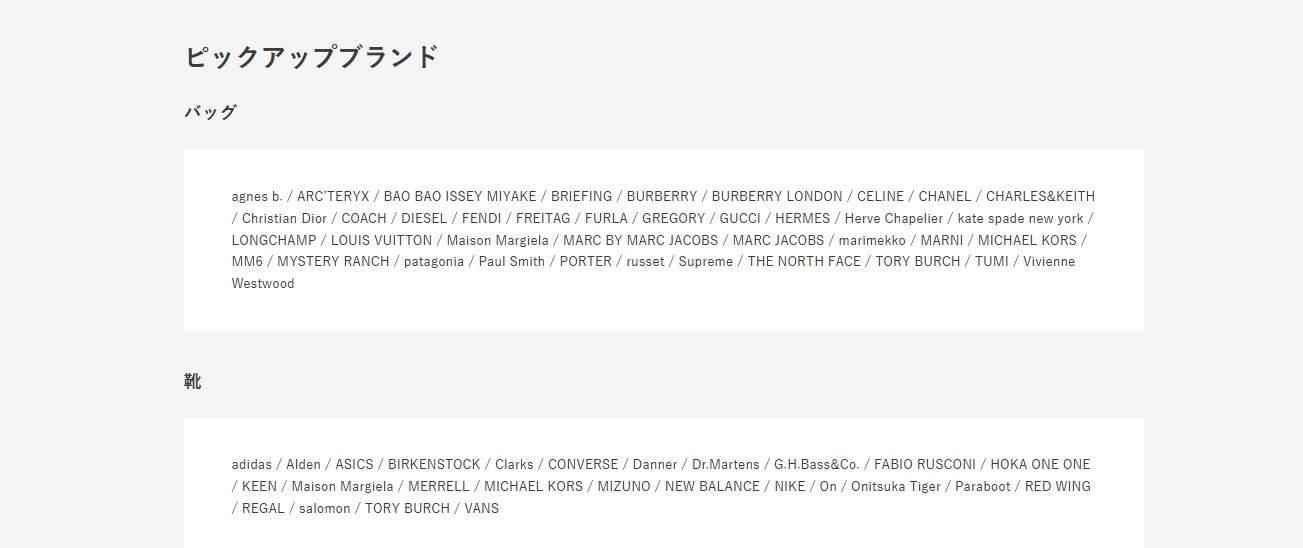
Task: Click the Dr.Martens shoe link
Action: click(x=725, y=465)
